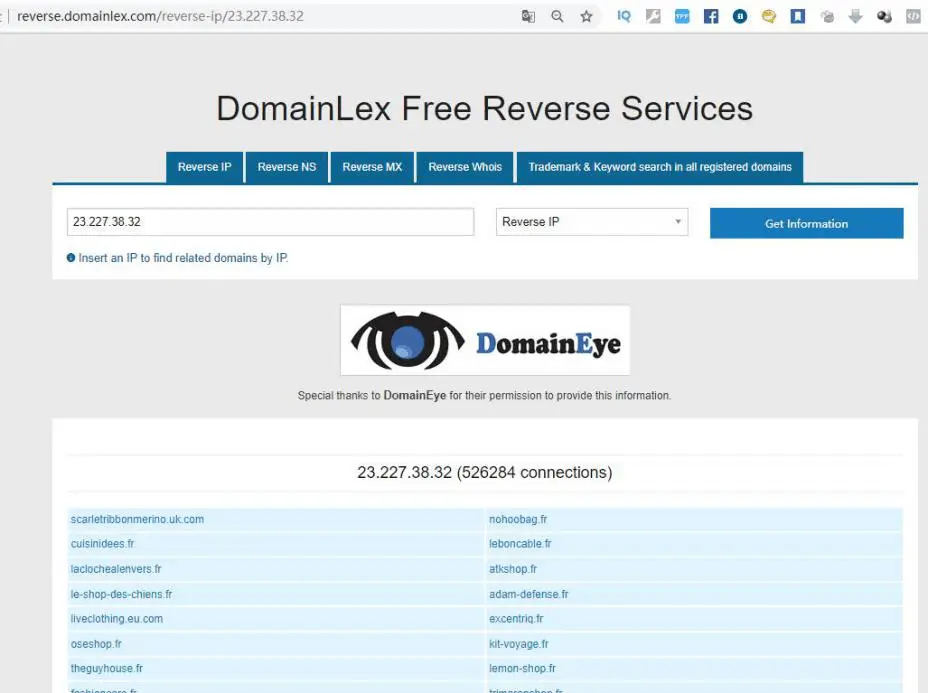928x693 pixels.
Task: Select the Reverse Whois tab
Action: [465, 167]
